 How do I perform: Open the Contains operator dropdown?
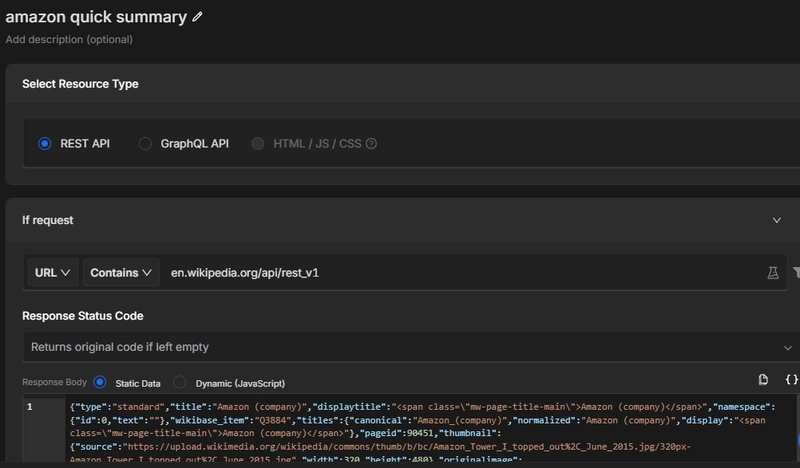(121, 273)
